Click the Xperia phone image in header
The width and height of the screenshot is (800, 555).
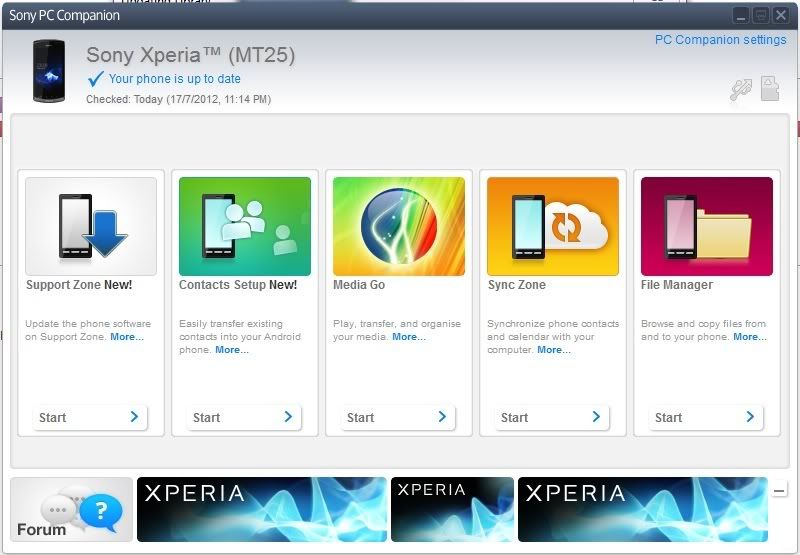[x=49, y=71]
